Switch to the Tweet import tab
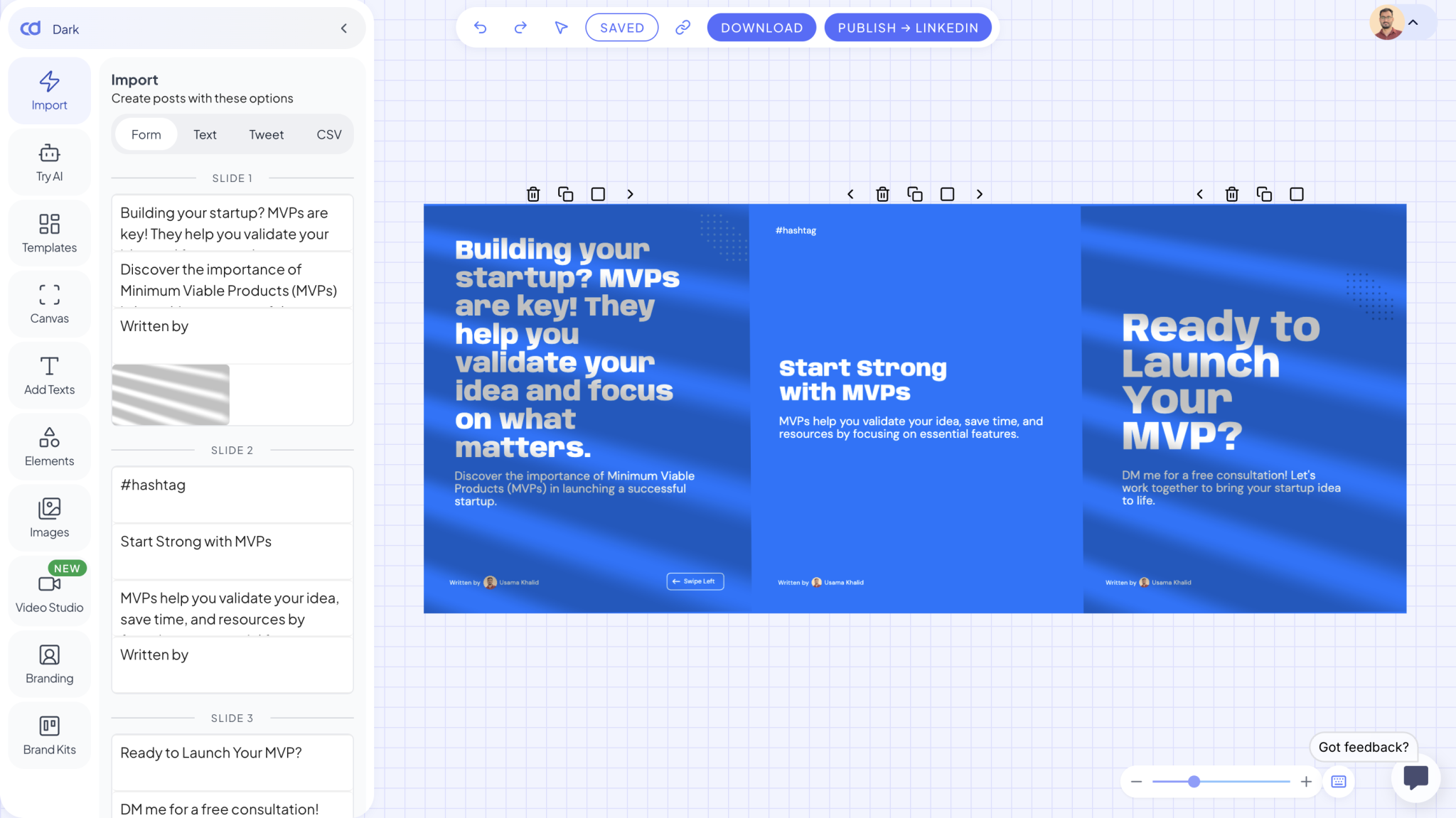 pos(266,134)
